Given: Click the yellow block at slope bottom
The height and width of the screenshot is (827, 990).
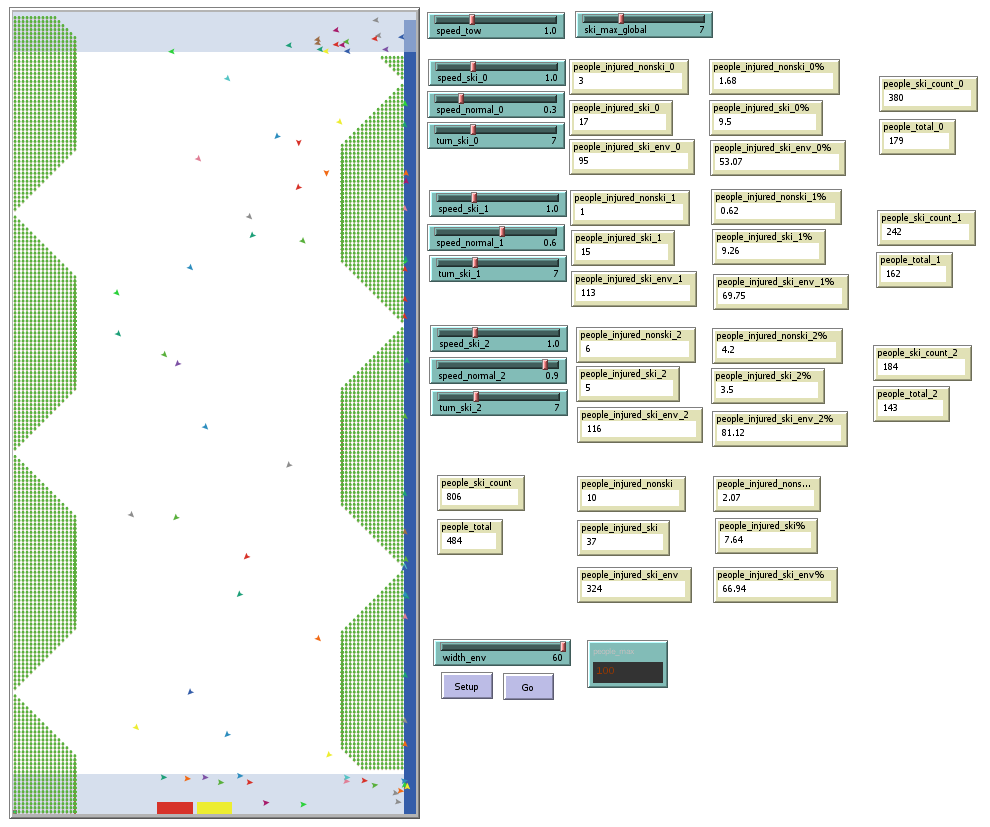Looking at the screenshot, I should tap(214, 807).
